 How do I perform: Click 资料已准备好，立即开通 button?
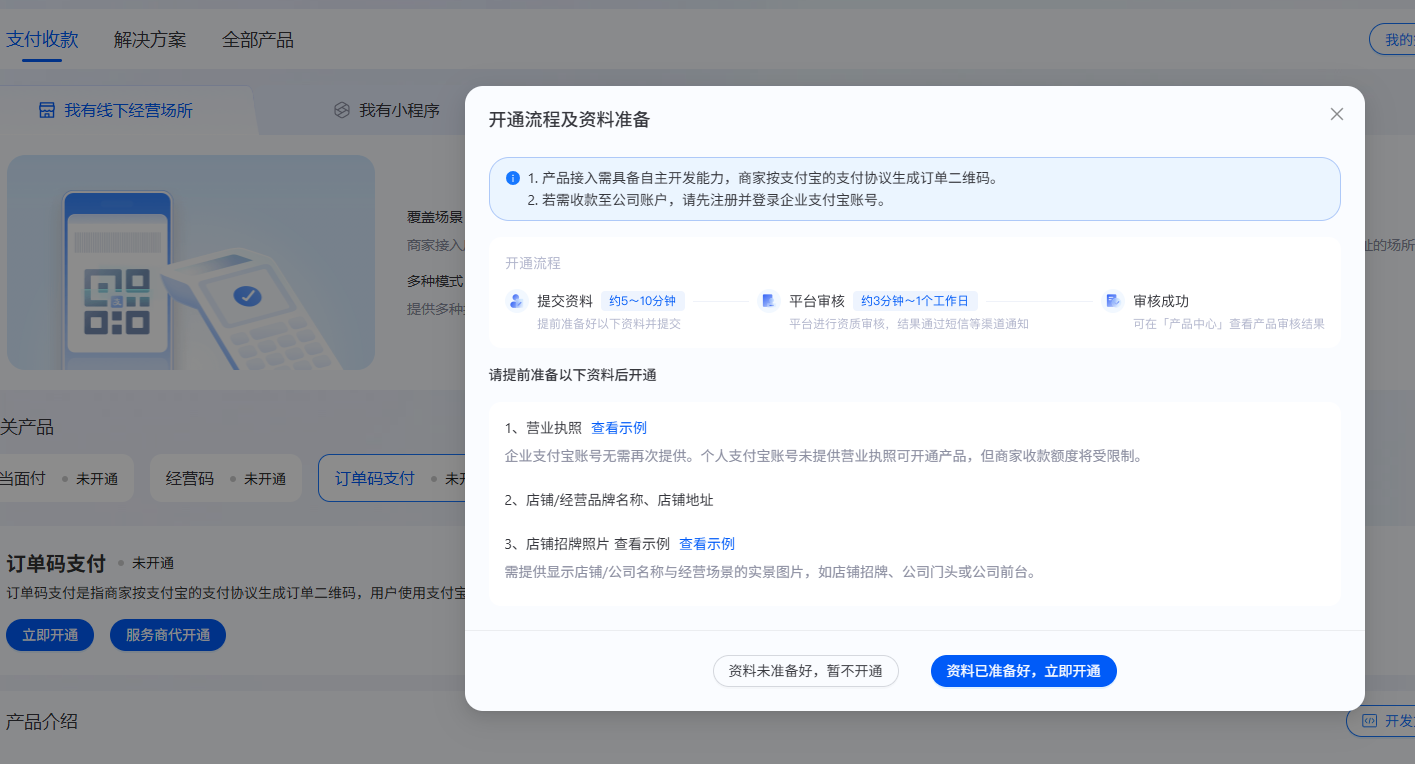1023,671
